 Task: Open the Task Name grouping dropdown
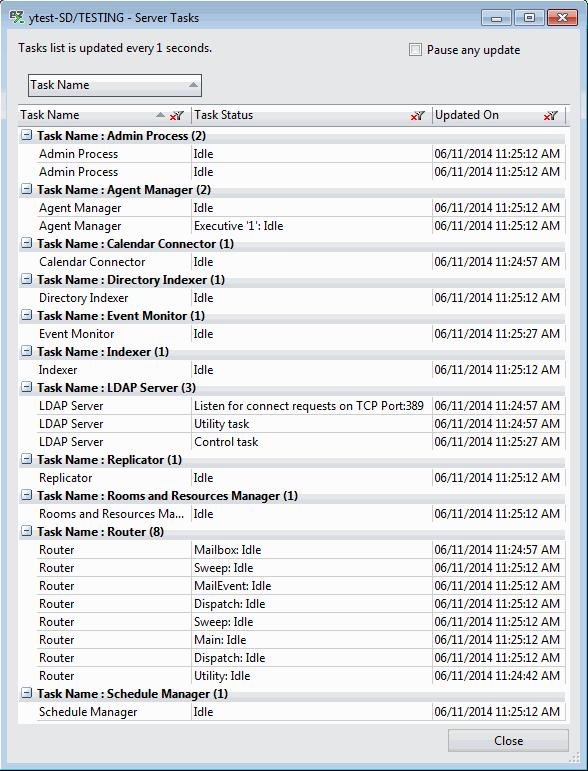click(x=115, y=85)
